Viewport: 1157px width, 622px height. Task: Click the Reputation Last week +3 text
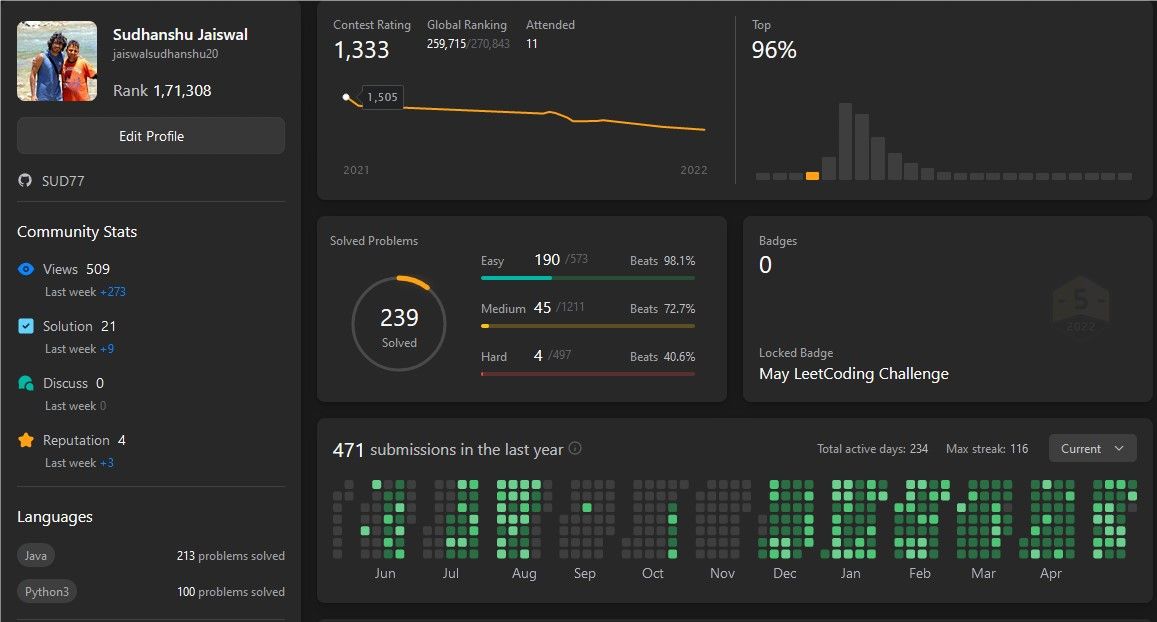(x=79, y=463)
